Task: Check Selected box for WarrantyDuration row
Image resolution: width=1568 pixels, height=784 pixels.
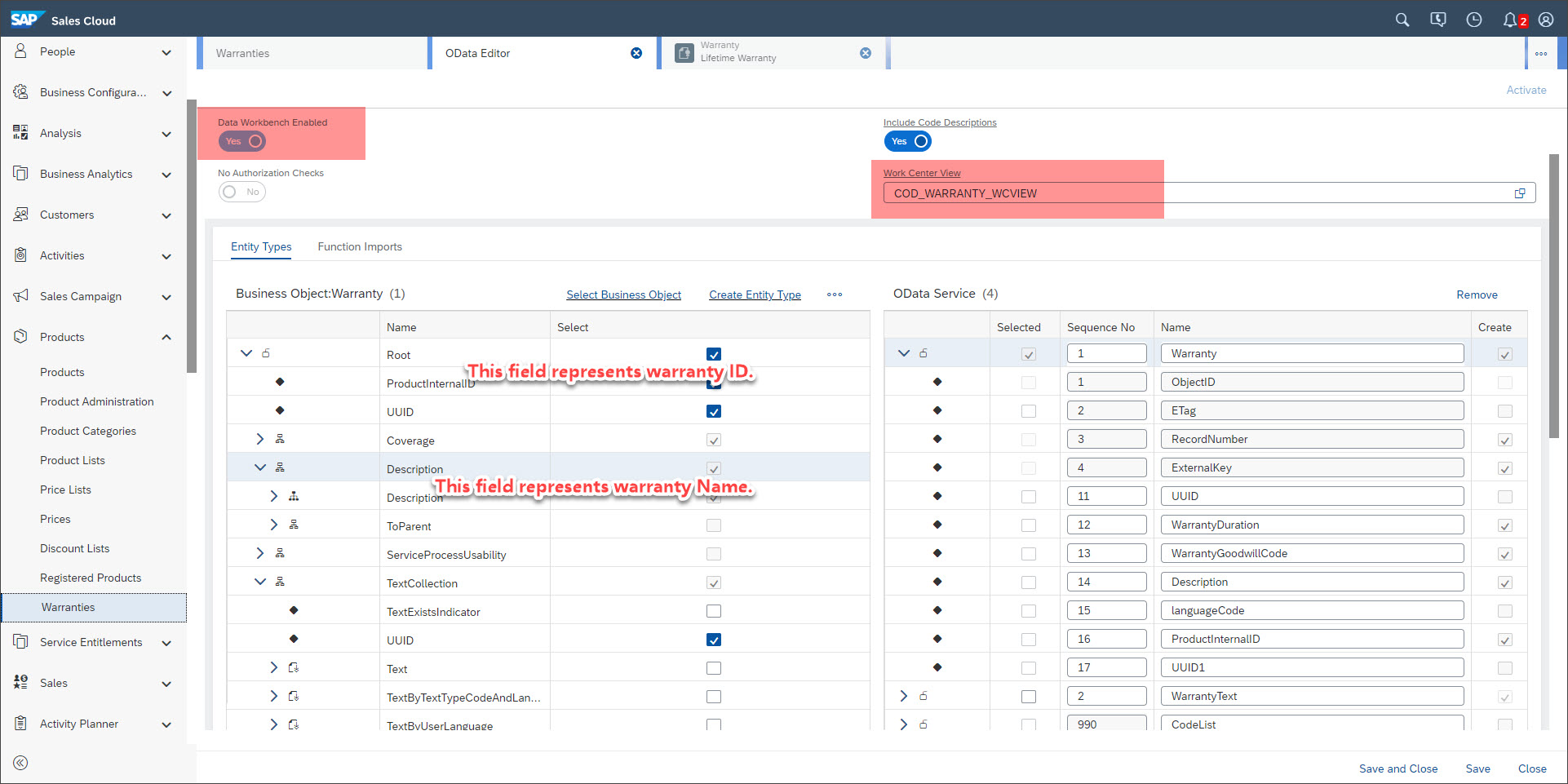Action: [1029, 525]
